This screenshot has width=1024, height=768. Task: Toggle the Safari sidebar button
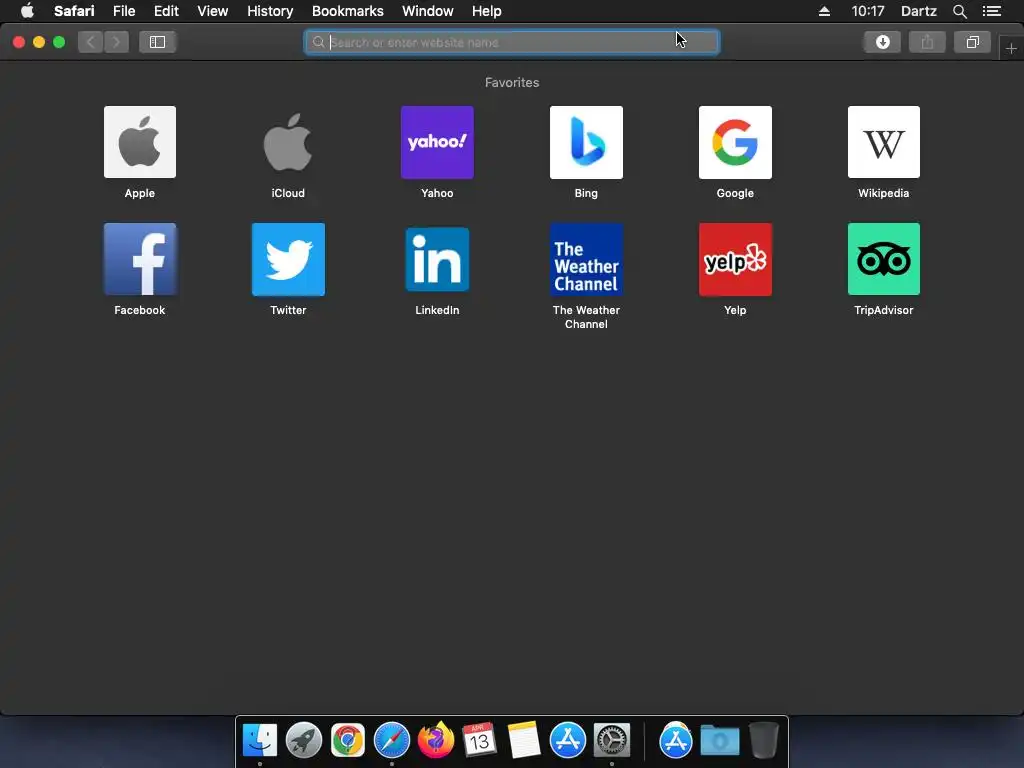pyautogui.click(x=157, y=42)
